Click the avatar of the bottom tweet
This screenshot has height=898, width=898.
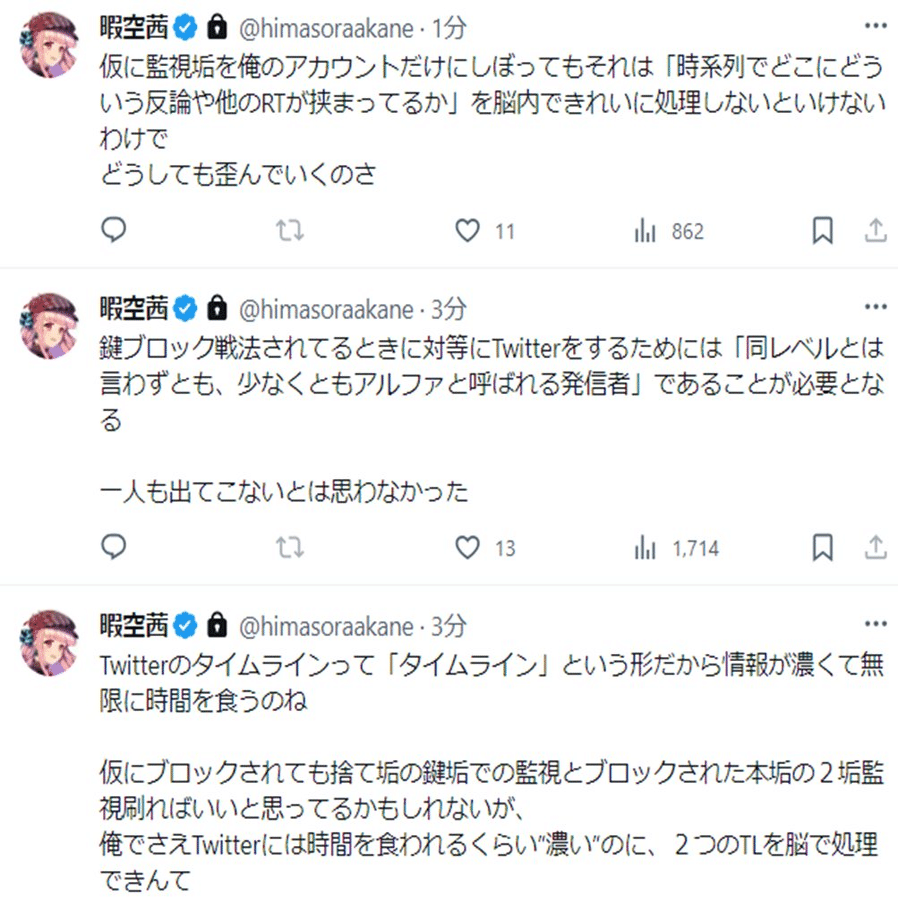tap(50, 643)
